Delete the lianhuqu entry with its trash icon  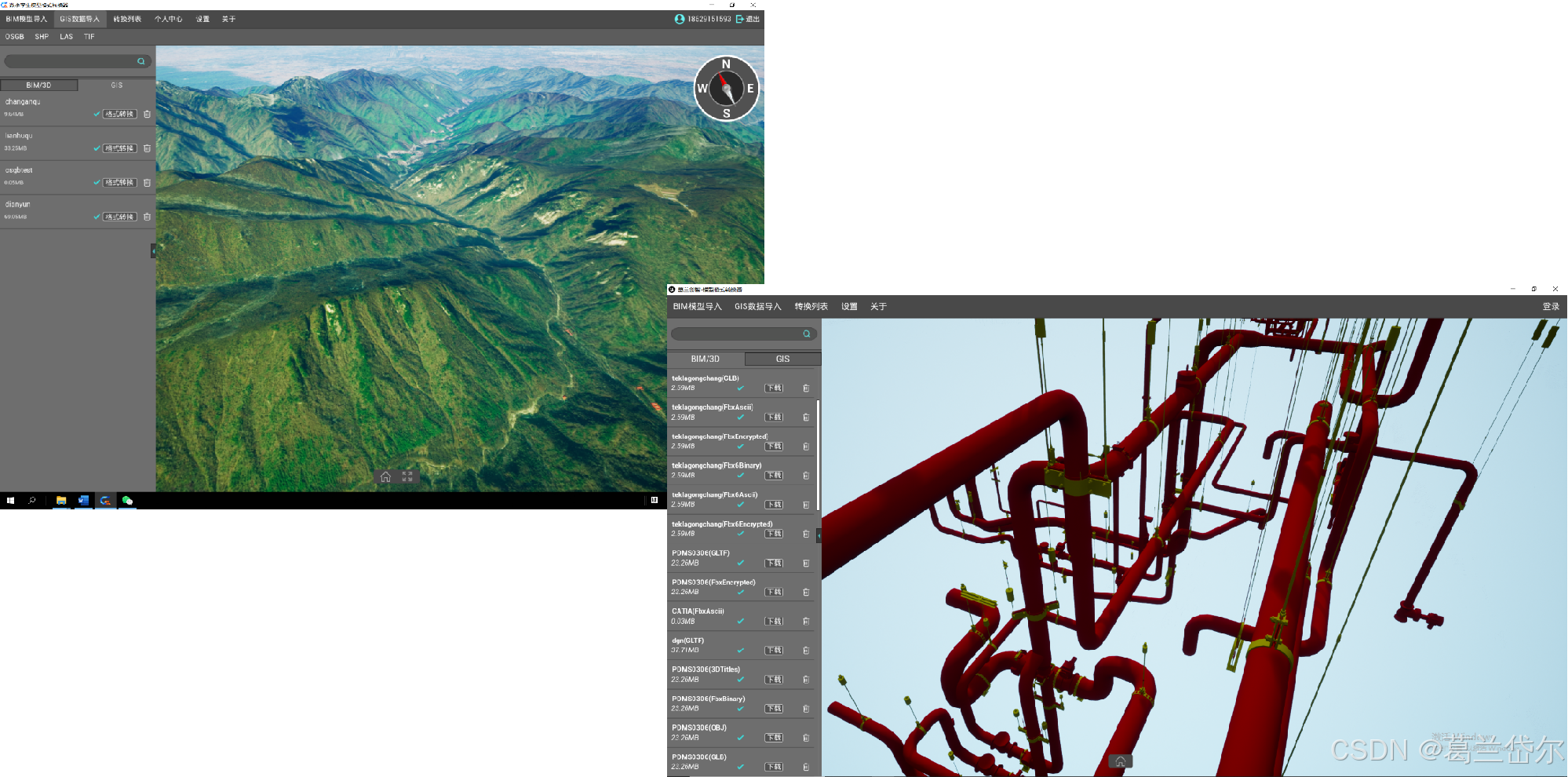tap(147, 148)
